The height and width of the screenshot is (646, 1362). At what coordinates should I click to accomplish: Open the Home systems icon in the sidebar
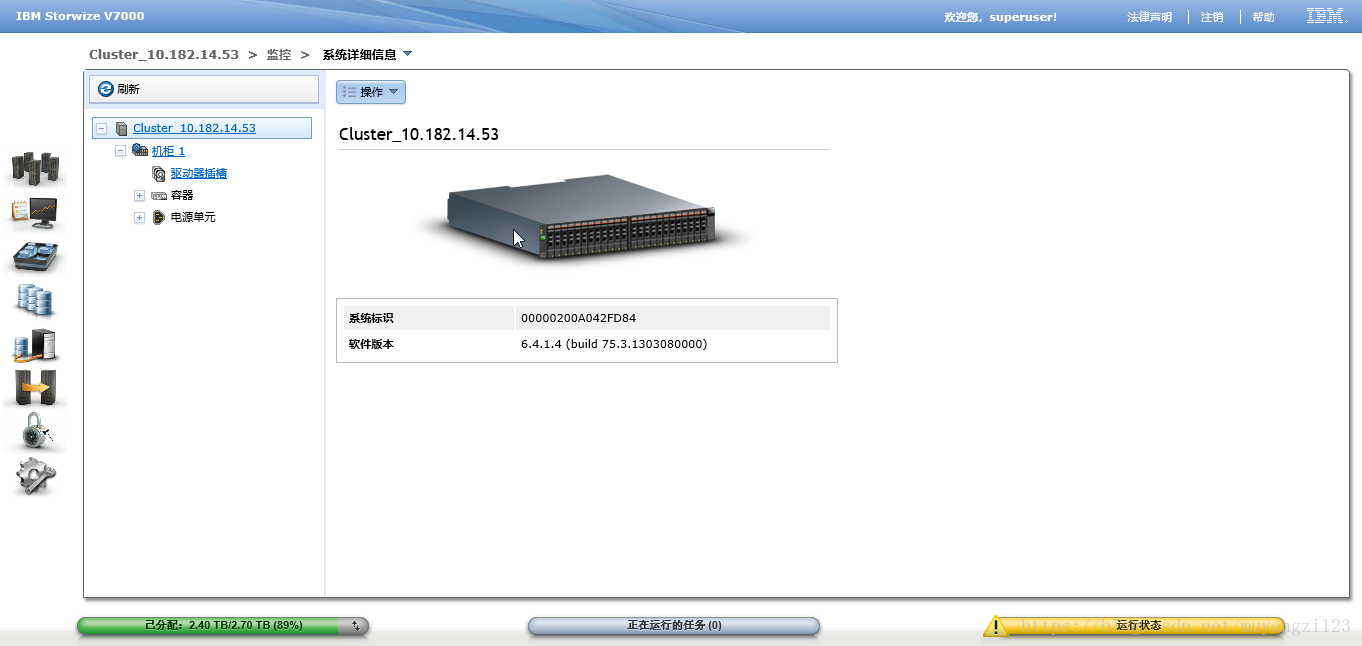(x=35, y=169)
